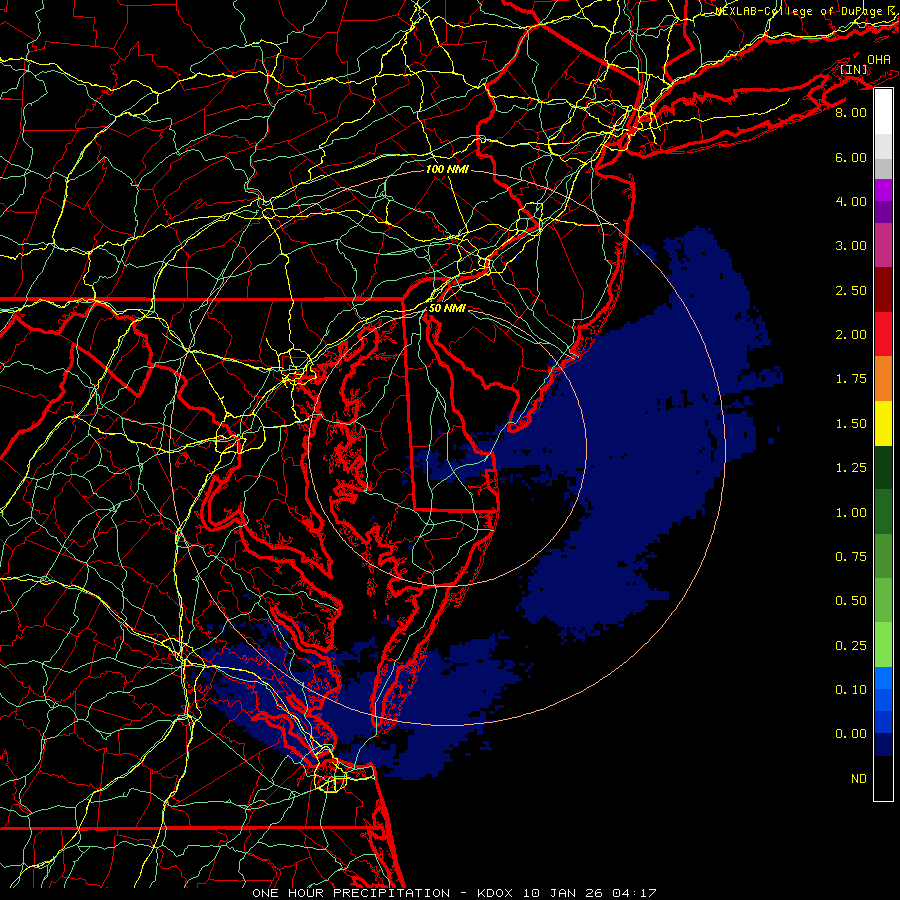
Task: Click the ONE HOUR PRECIPITATION title text
Action: [x=351, y=893]
